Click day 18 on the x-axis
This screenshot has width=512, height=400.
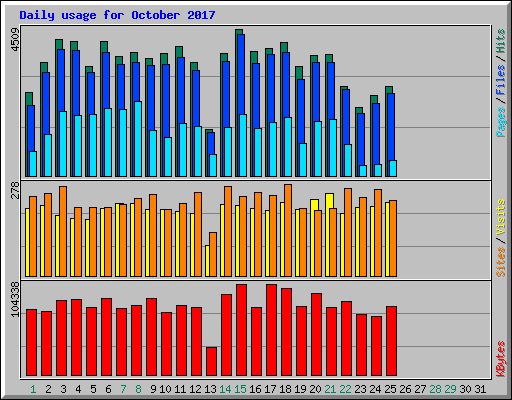pos(285,389)
